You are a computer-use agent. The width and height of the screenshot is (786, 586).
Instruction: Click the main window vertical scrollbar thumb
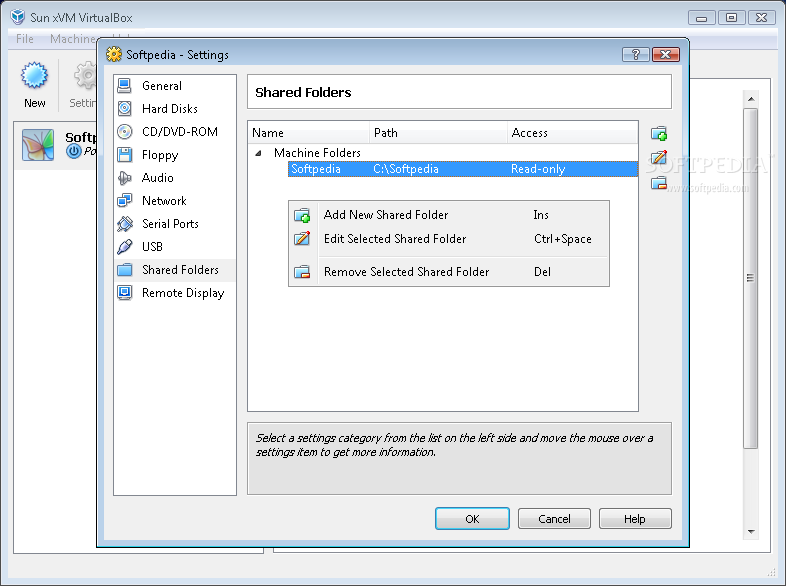751,278
